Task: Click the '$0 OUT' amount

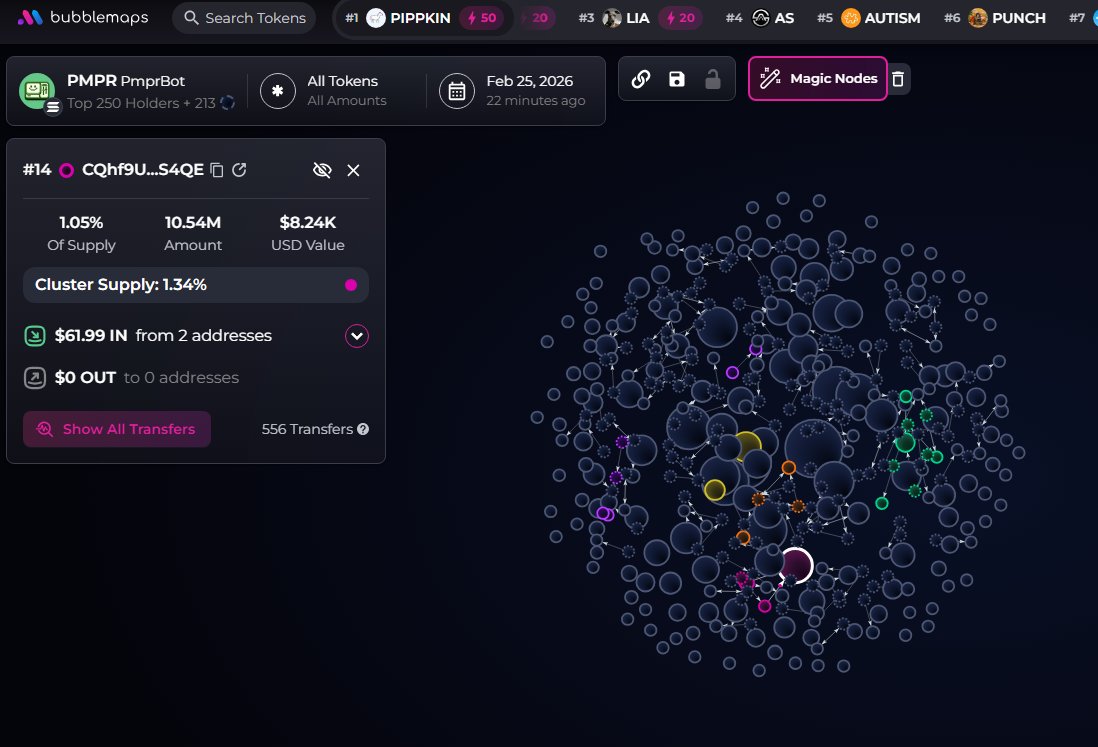Action: (85, 378)
